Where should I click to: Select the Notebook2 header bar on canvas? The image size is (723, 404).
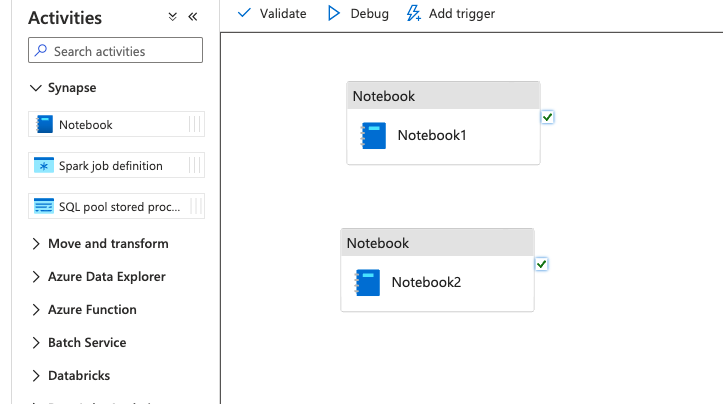pos(437,243)
